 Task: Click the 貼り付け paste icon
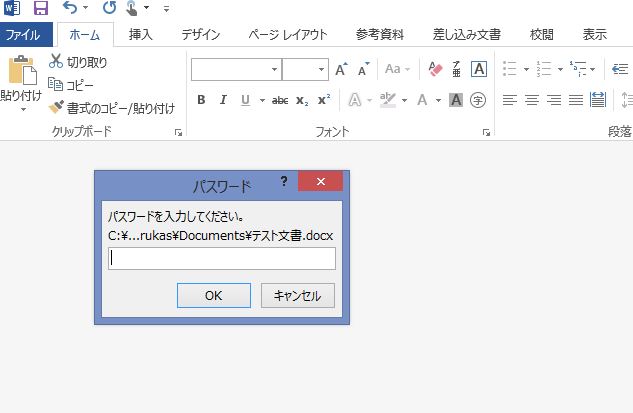[22, 71]
